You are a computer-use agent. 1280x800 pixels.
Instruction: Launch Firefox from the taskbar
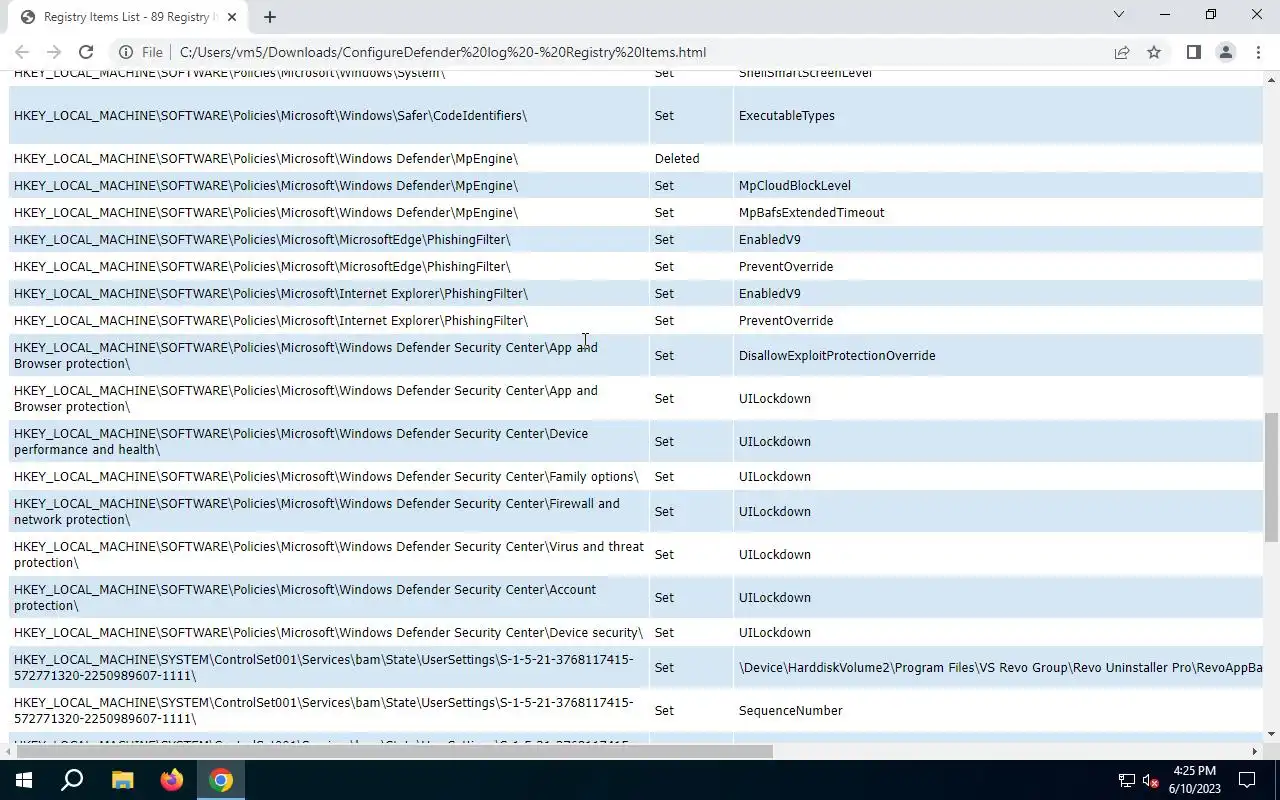[x=172, y=780]
